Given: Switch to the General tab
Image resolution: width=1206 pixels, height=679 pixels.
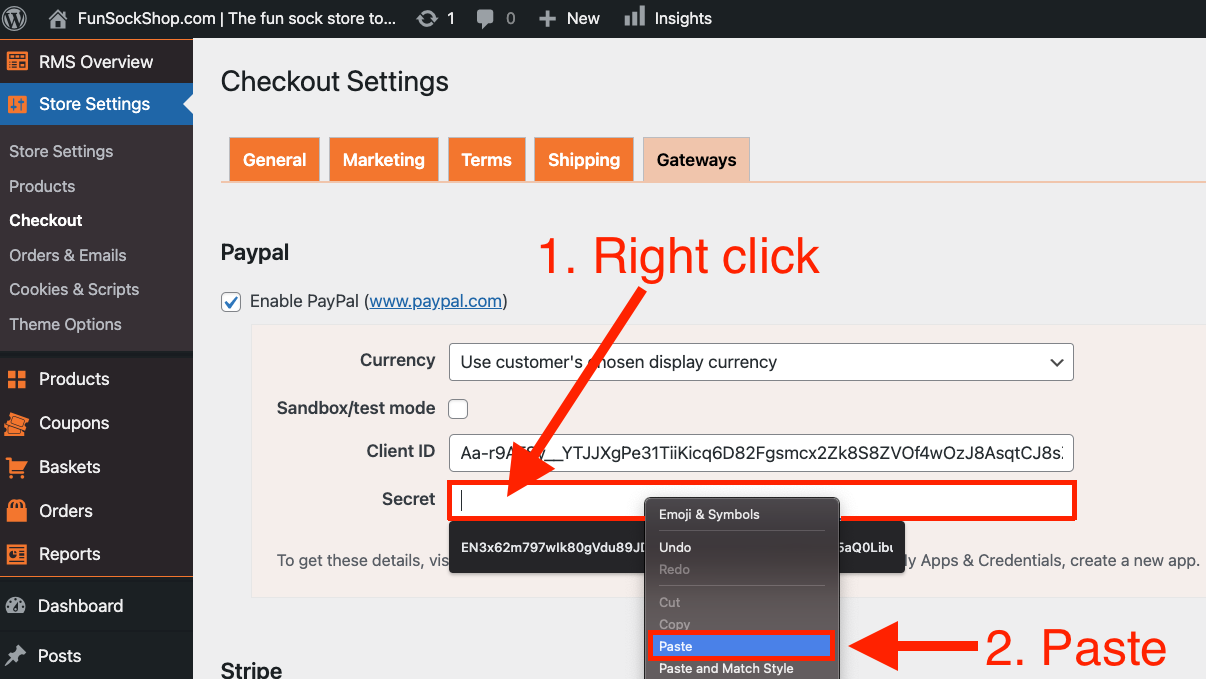Looking at the screenshot, I should pyautogui.click(x=275, y=160).
